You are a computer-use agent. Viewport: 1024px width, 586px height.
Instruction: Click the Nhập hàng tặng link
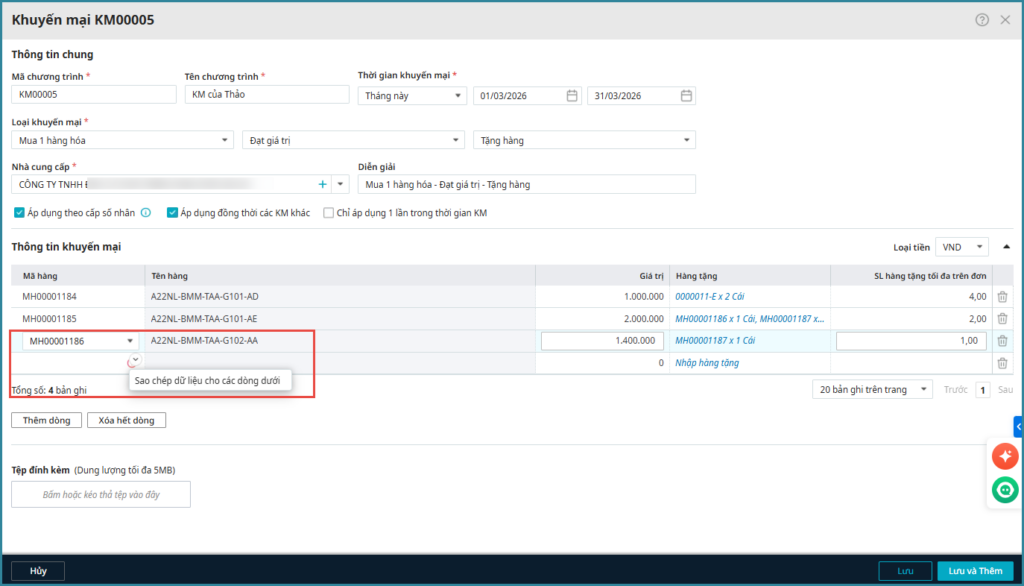point(707,363)
